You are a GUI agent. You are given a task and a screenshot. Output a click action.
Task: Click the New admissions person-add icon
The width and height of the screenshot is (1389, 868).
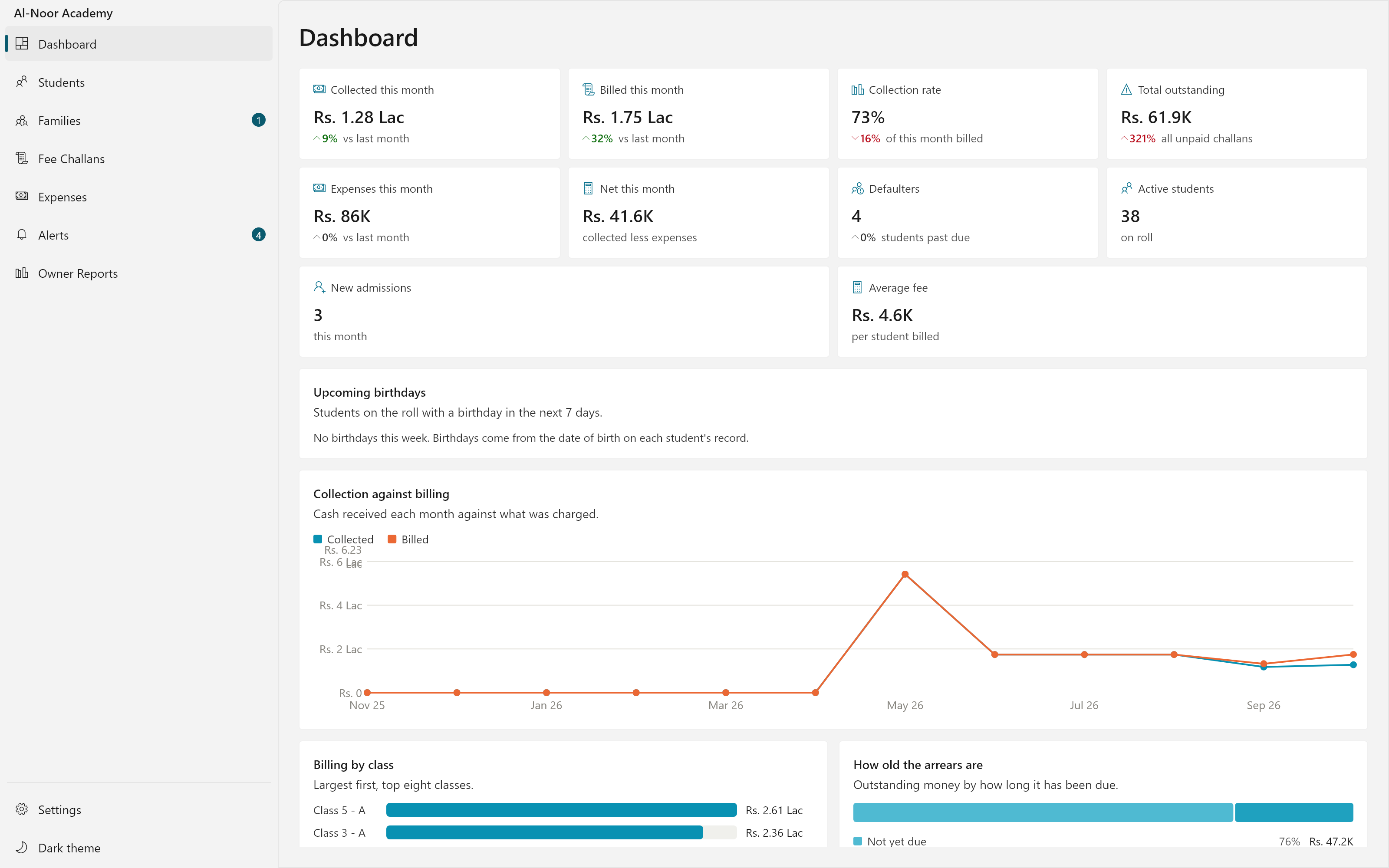319,287
